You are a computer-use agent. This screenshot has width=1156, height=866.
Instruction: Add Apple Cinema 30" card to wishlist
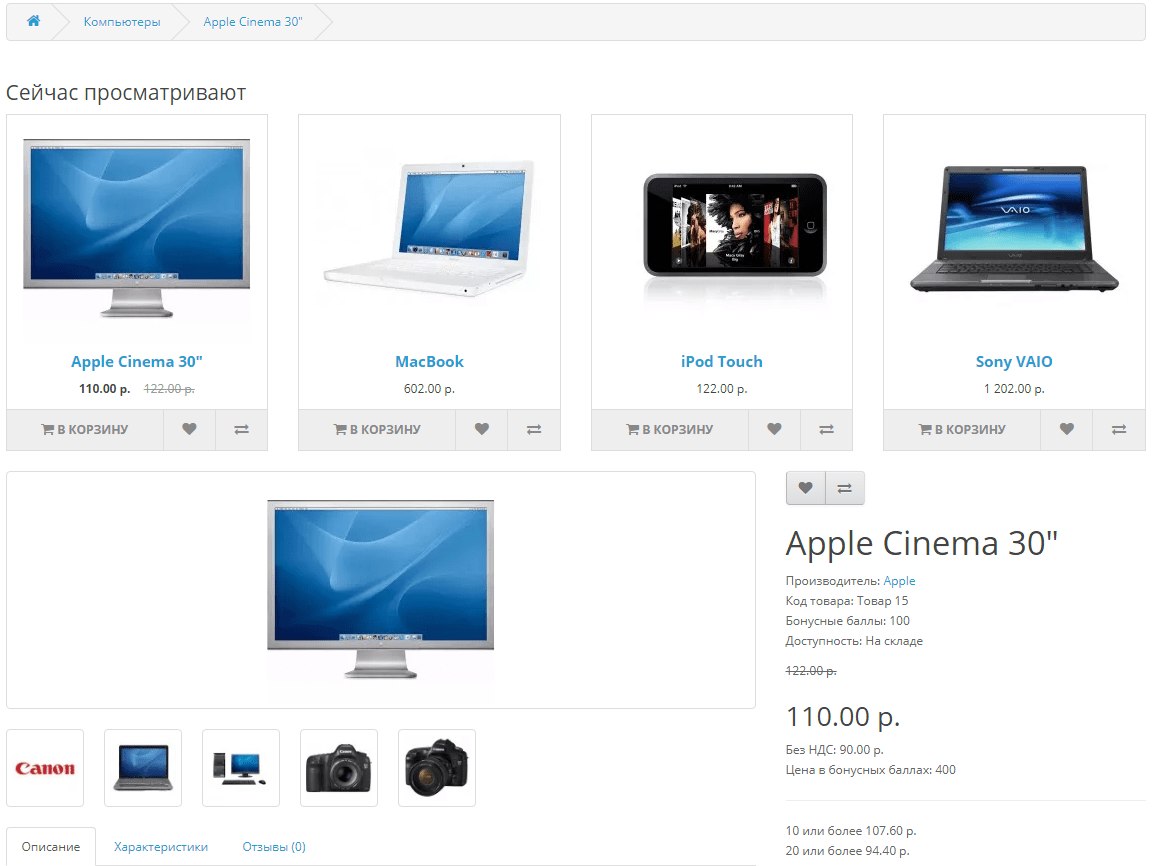click(189, 429)
